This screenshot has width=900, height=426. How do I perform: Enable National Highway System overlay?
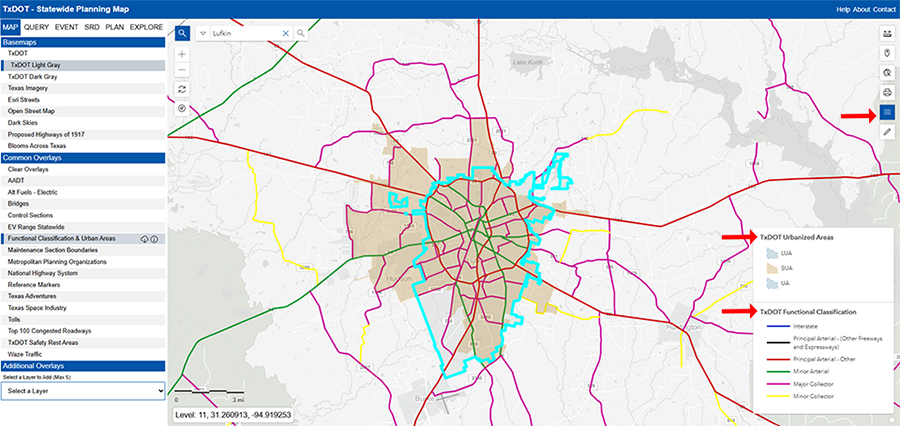click(x=83, y=273)
